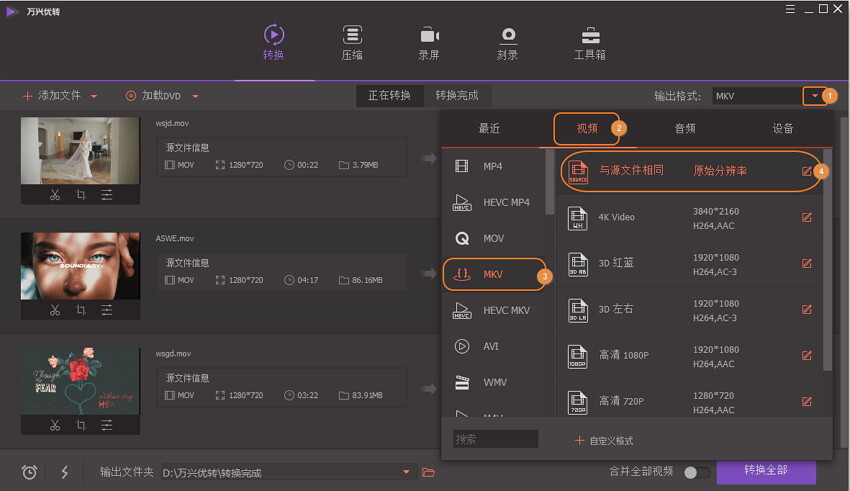Switch to the 音频 tab
This screenshot has width=850, height=491.
[685, 128]
